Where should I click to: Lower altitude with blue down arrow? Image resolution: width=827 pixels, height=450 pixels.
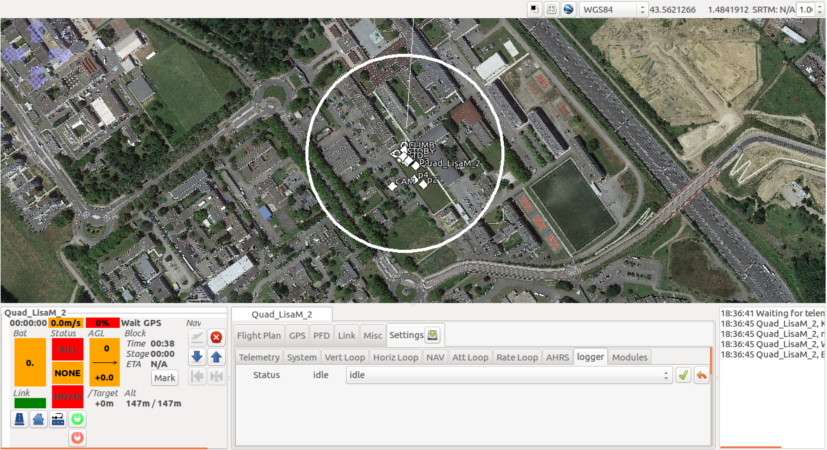[x=197, y=357]
